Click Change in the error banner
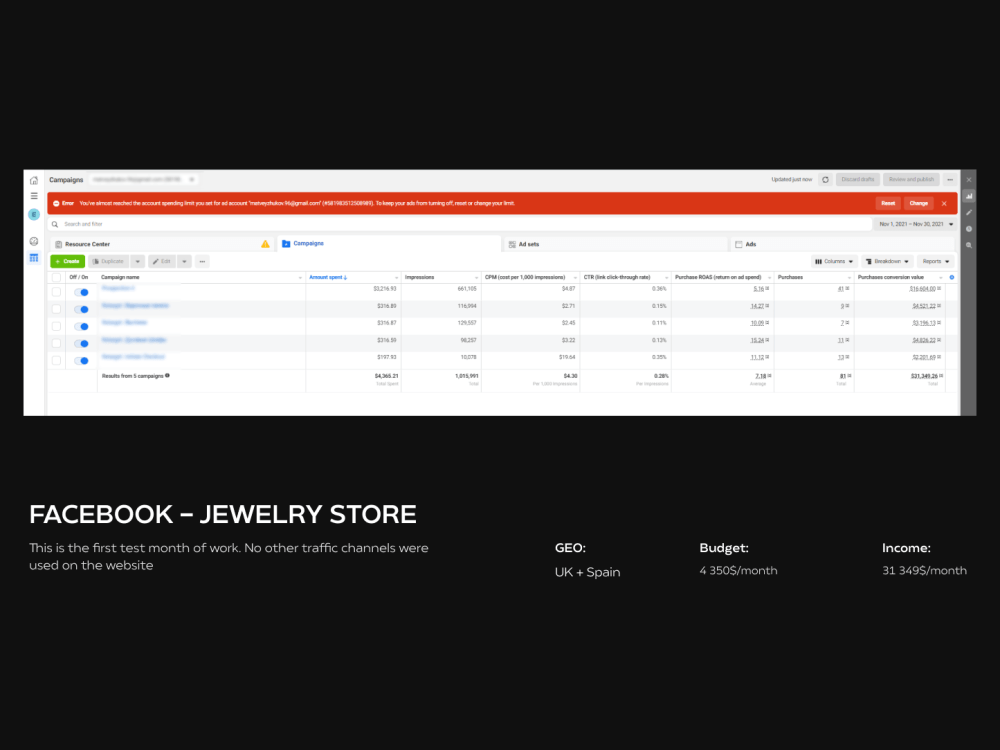The image size is (1000, 750). (x=918, y=203)
